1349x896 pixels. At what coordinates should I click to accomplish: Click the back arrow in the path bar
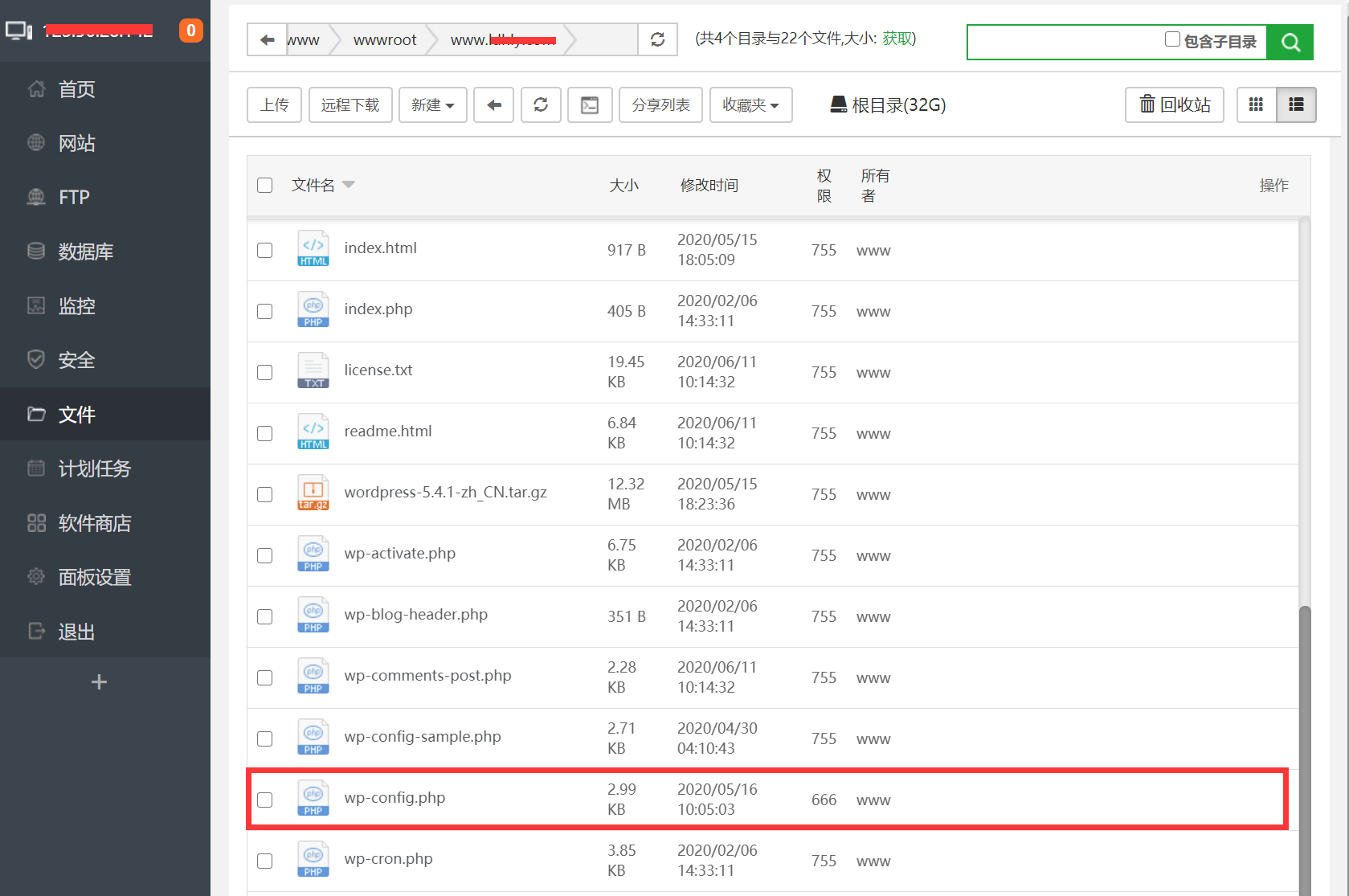coord(268,39)
